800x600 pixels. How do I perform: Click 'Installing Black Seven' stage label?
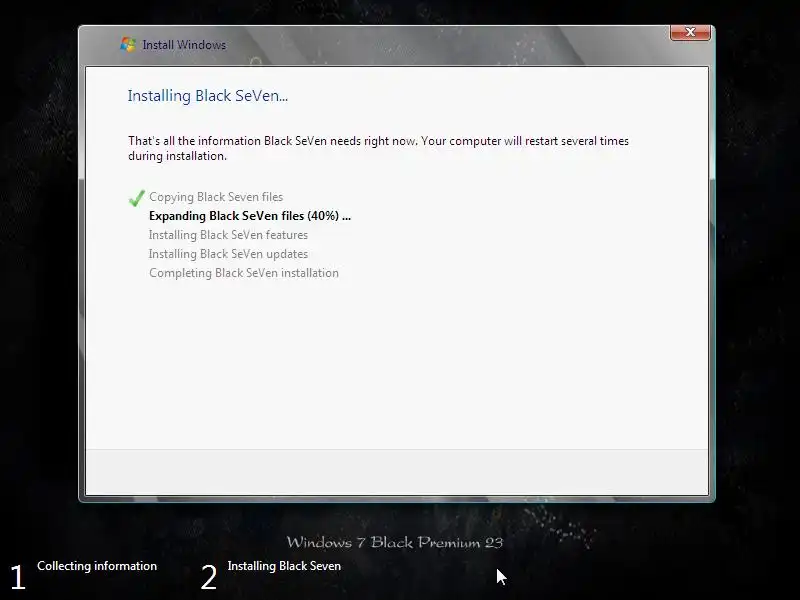click(284, 566)
